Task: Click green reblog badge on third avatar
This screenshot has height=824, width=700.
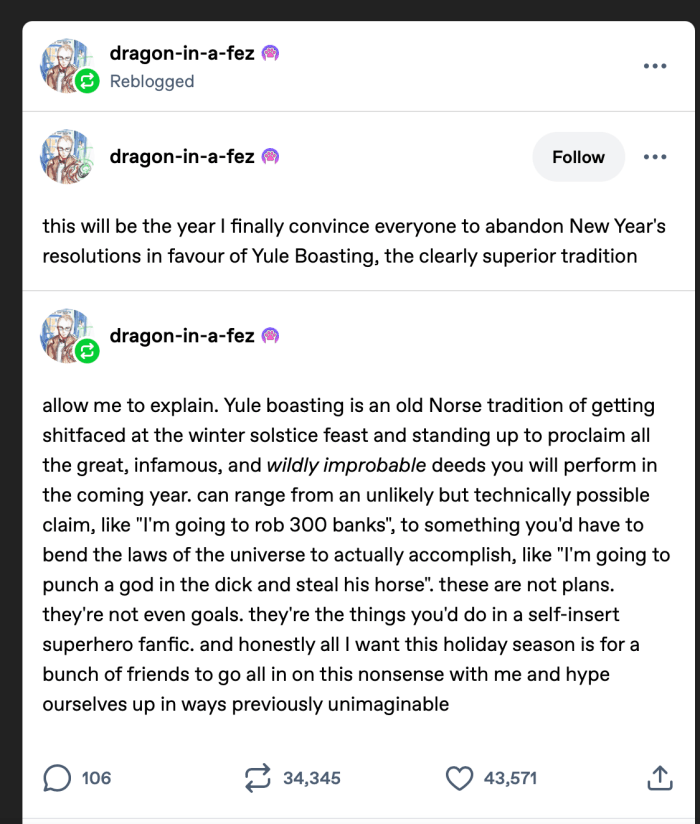Action: [87, 351]
